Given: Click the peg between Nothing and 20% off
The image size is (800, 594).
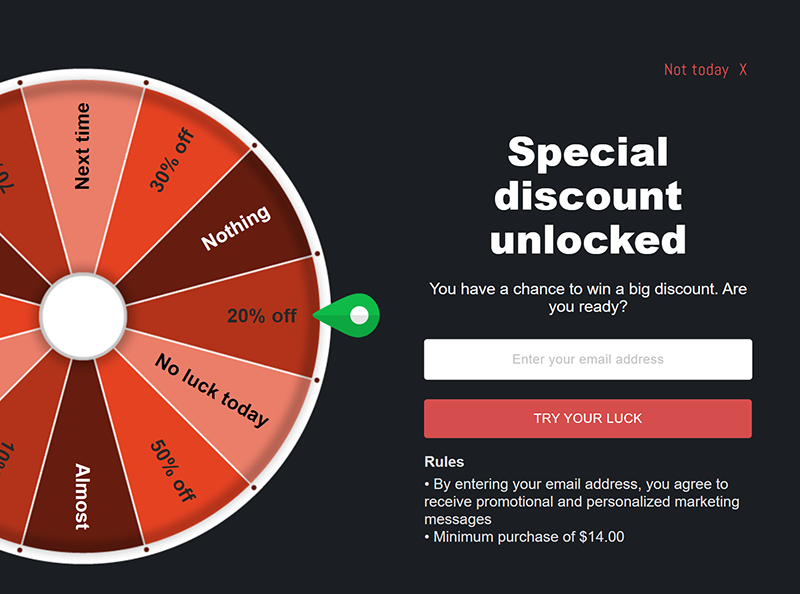Looking at the screenshot, I should click(x=317, y=254).
